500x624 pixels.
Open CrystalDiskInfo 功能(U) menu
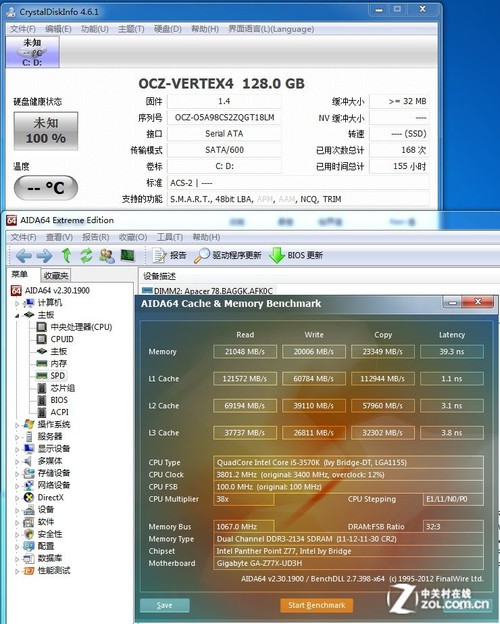click(x=94, y=29)
